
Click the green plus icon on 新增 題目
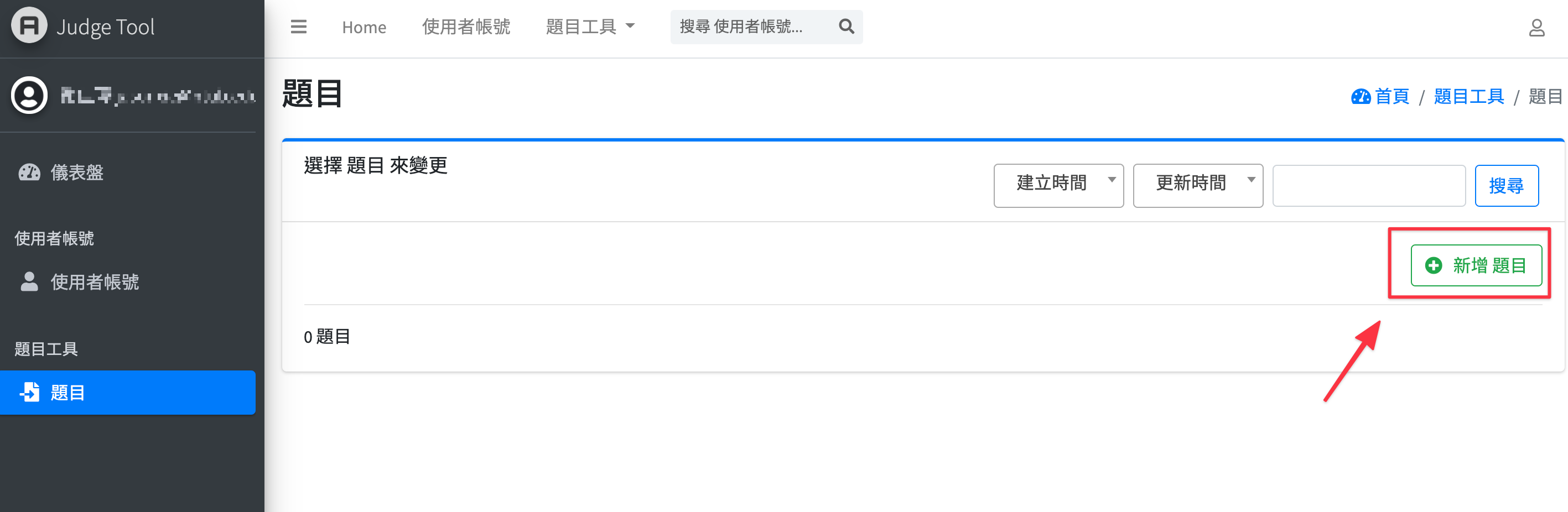(1434, 266)
